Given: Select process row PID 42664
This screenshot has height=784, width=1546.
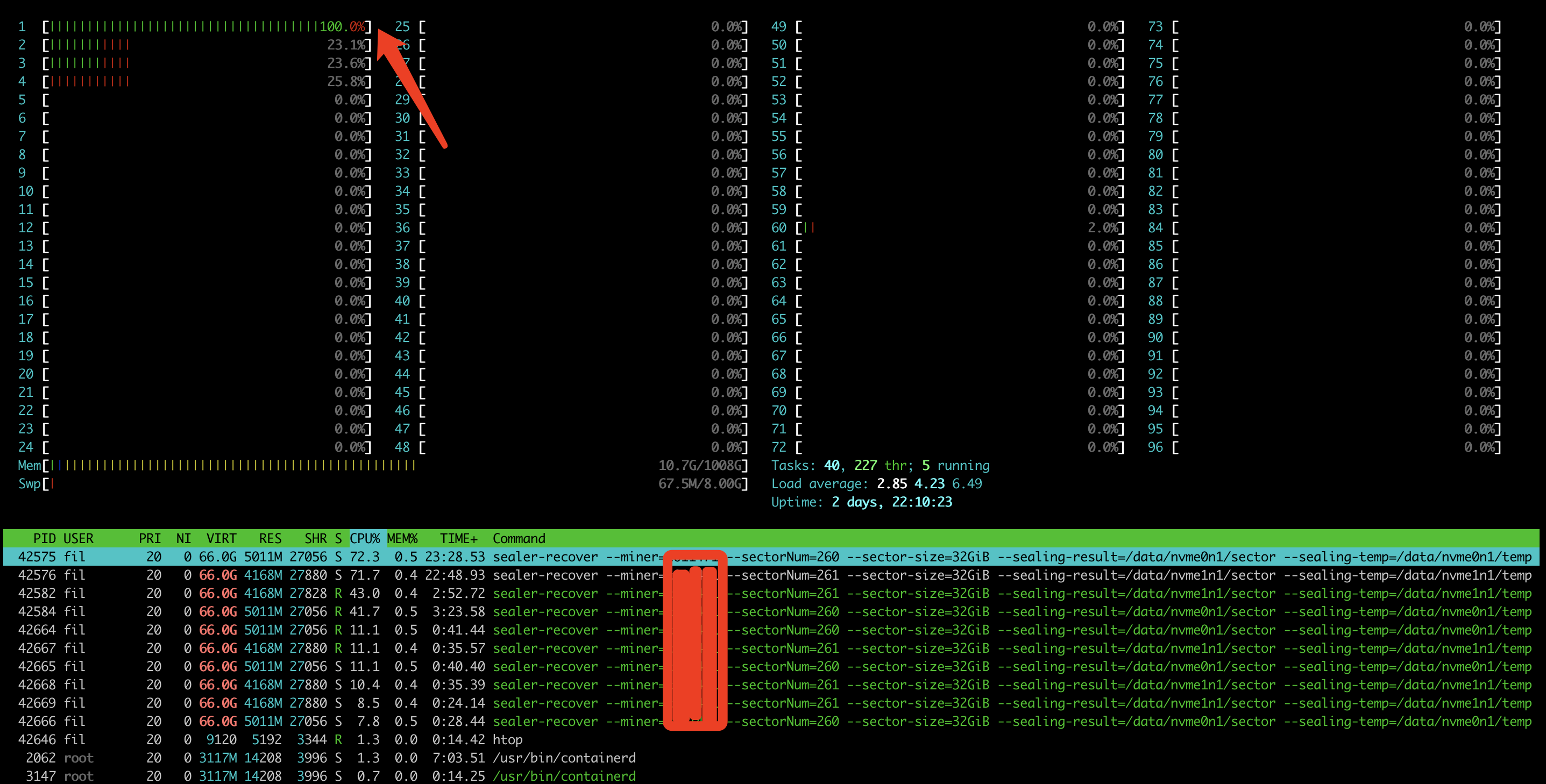Looking at the screenshot, I should click(x=771, y=630).
